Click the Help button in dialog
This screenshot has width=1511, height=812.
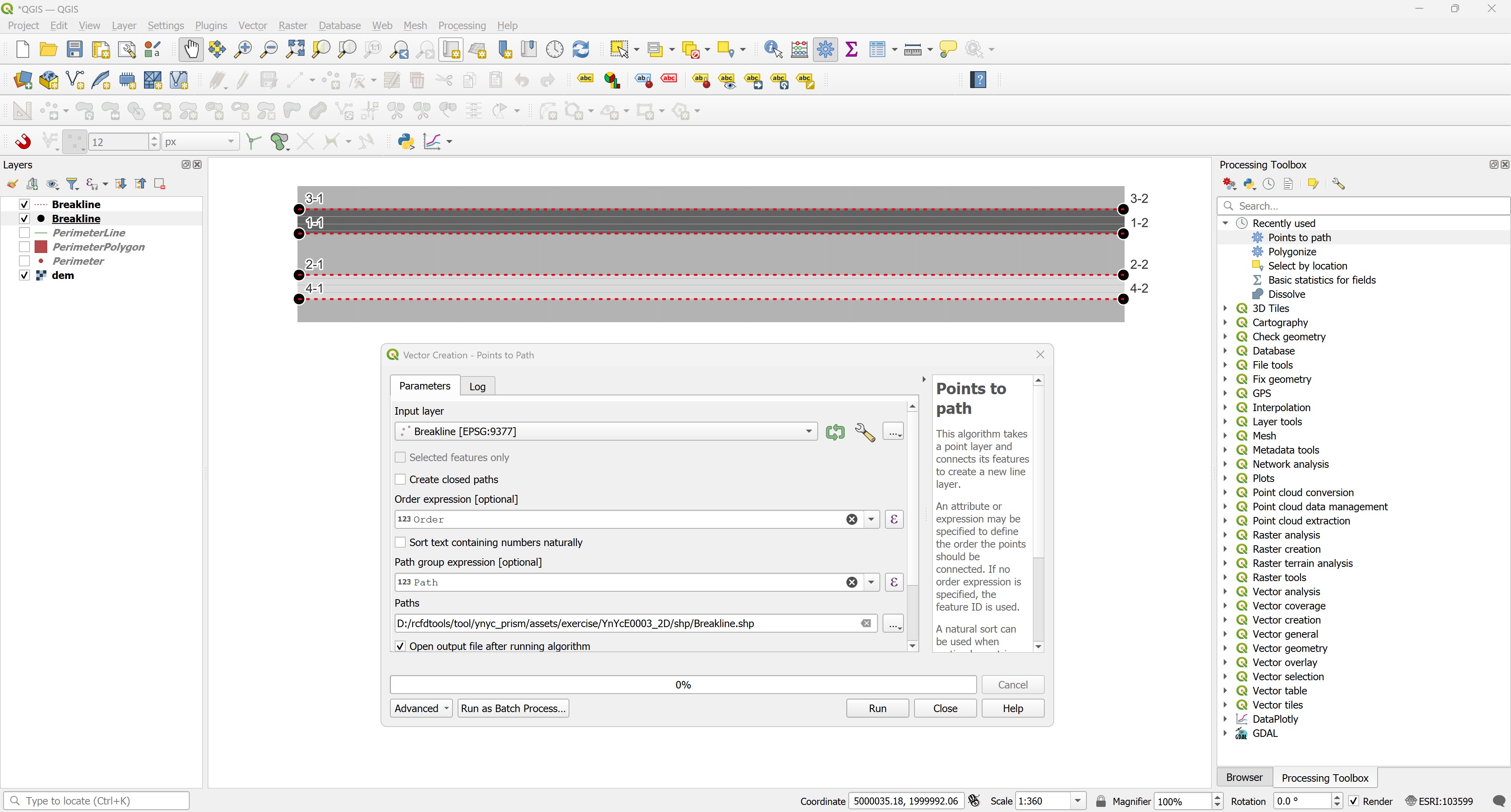click(1012, 708)
